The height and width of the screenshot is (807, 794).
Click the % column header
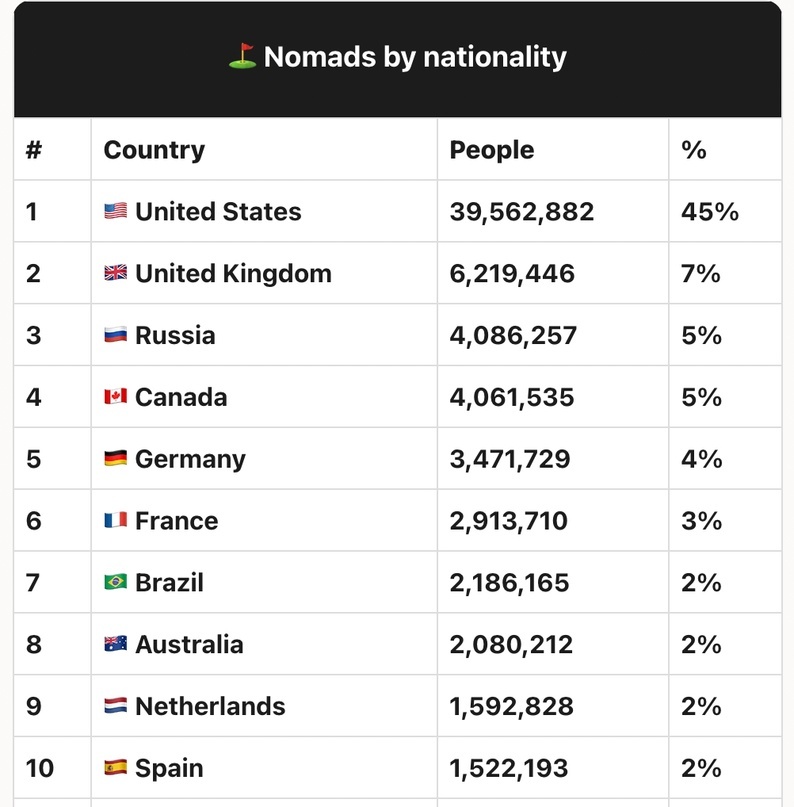pos(694,150)
